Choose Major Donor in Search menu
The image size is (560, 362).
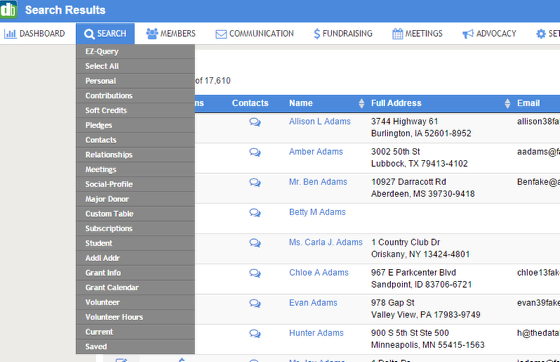click(135, 199)
